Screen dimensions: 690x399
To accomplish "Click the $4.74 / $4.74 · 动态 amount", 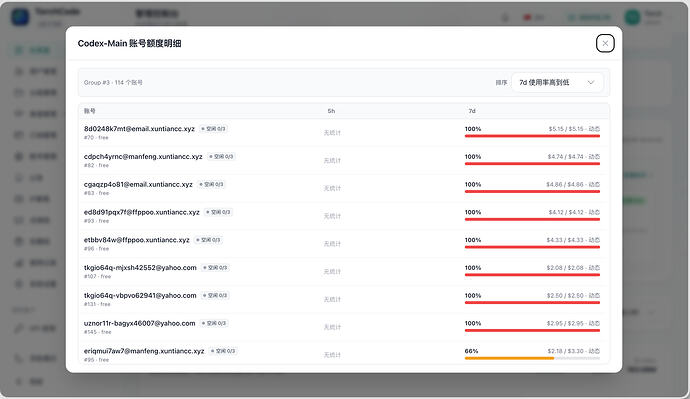I will (x=574, y=157).
